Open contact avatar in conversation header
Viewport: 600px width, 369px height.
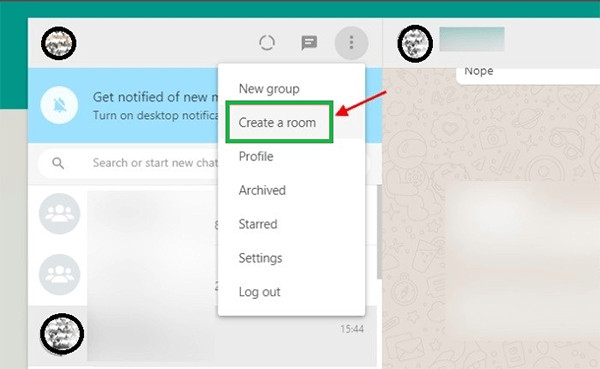click(415, 44)
